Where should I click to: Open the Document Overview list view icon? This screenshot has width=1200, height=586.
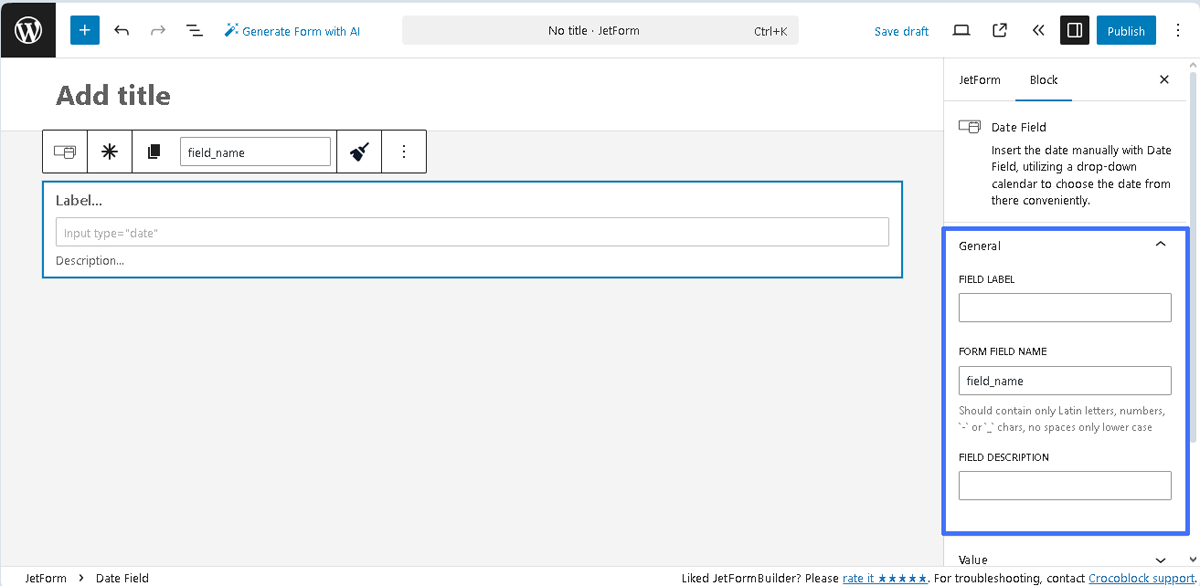pos(193,30)
